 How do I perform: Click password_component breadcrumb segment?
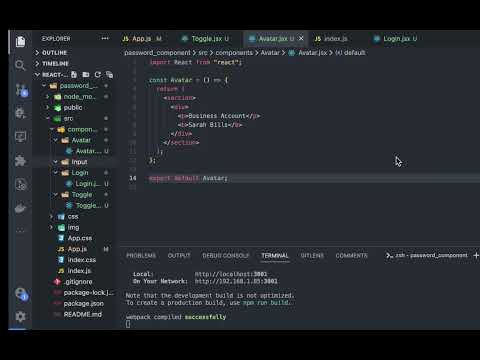pos(157,53)
